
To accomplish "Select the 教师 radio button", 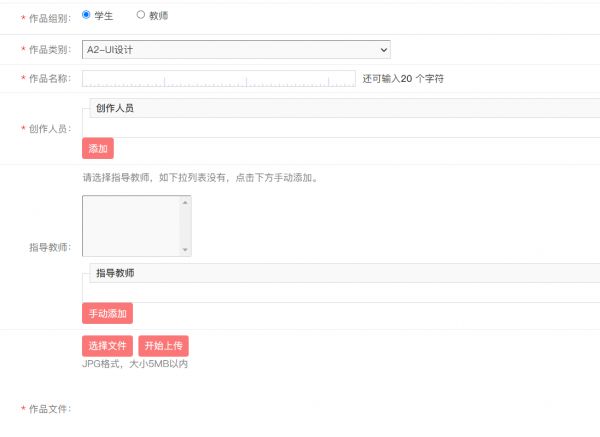I will point(140,15).
